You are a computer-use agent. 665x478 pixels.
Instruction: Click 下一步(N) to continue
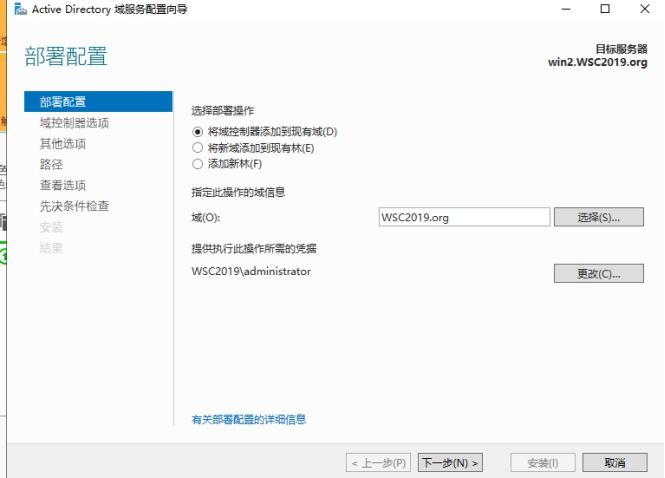[x=450, y=463]
